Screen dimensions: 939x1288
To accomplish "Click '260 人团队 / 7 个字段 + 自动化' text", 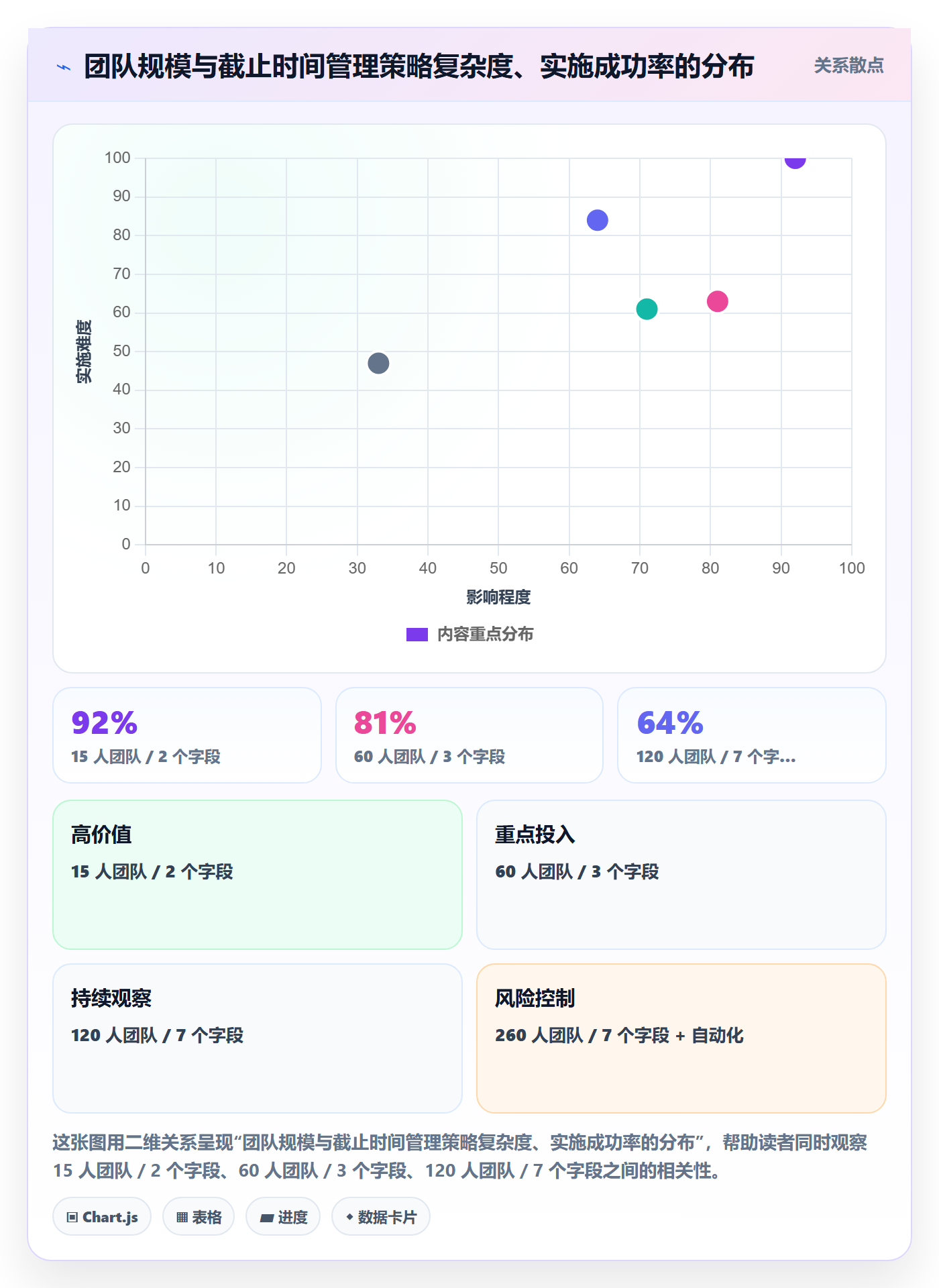I will (x=619, y=1035).
